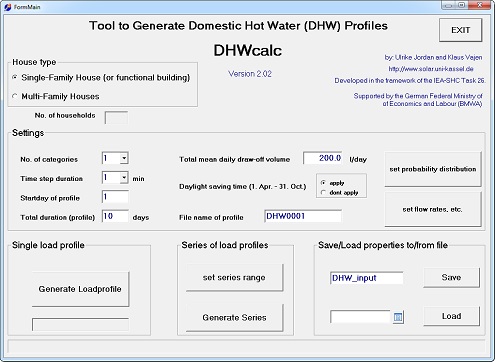Save properties with the Save button
495x362 pixels.
tap(451, 277)
